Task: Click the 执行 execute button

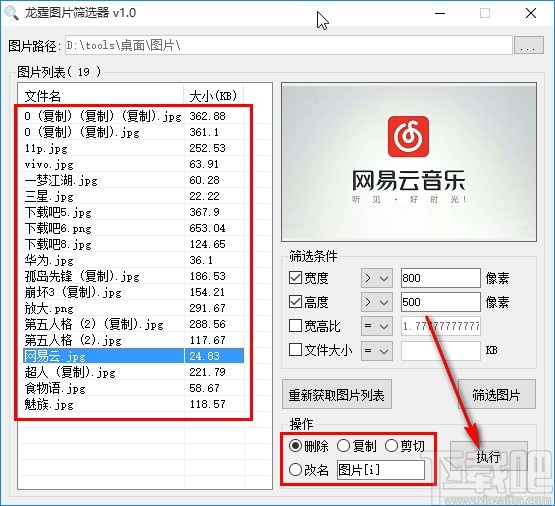Action: click(489, 457)
